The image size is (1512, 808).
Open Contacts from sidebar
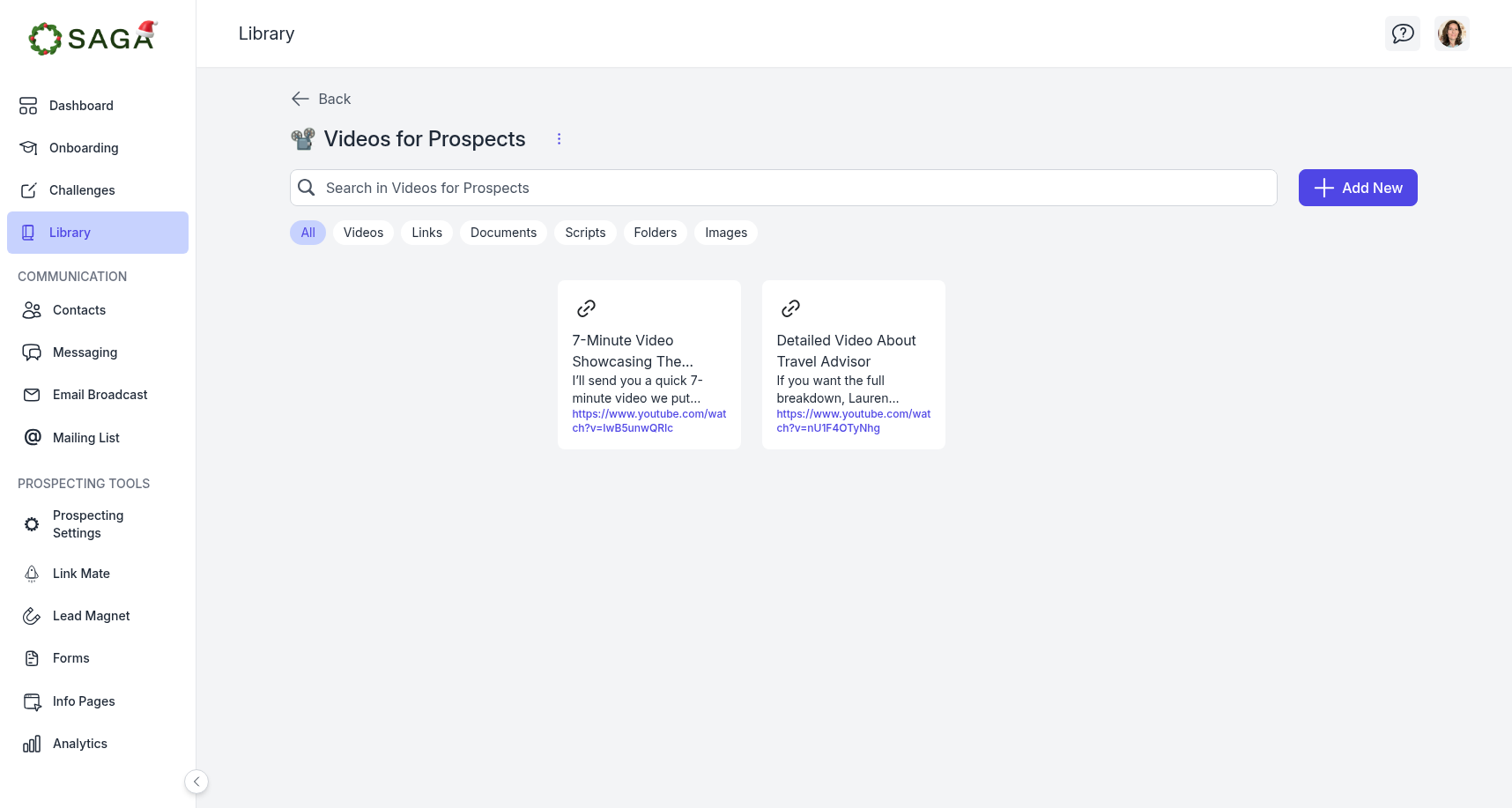click(x=78, y=310)
